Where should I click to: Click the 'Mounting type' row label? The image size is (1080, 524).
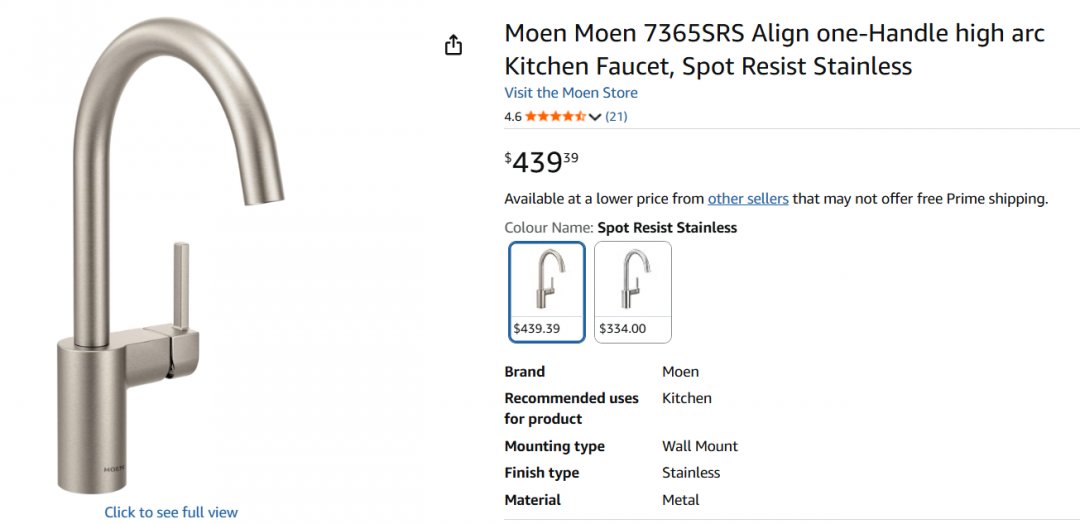[554, 446]
